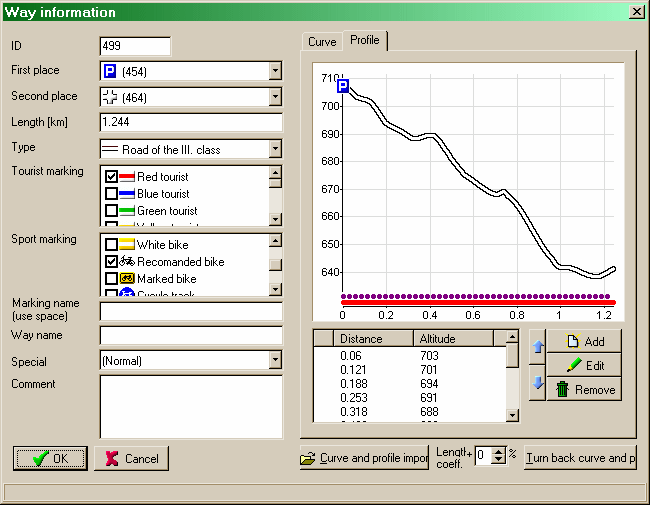The width and height of the screenshot is (650, 505).
Task: Confirm with the OK button
Action: (x=50, y=458)
